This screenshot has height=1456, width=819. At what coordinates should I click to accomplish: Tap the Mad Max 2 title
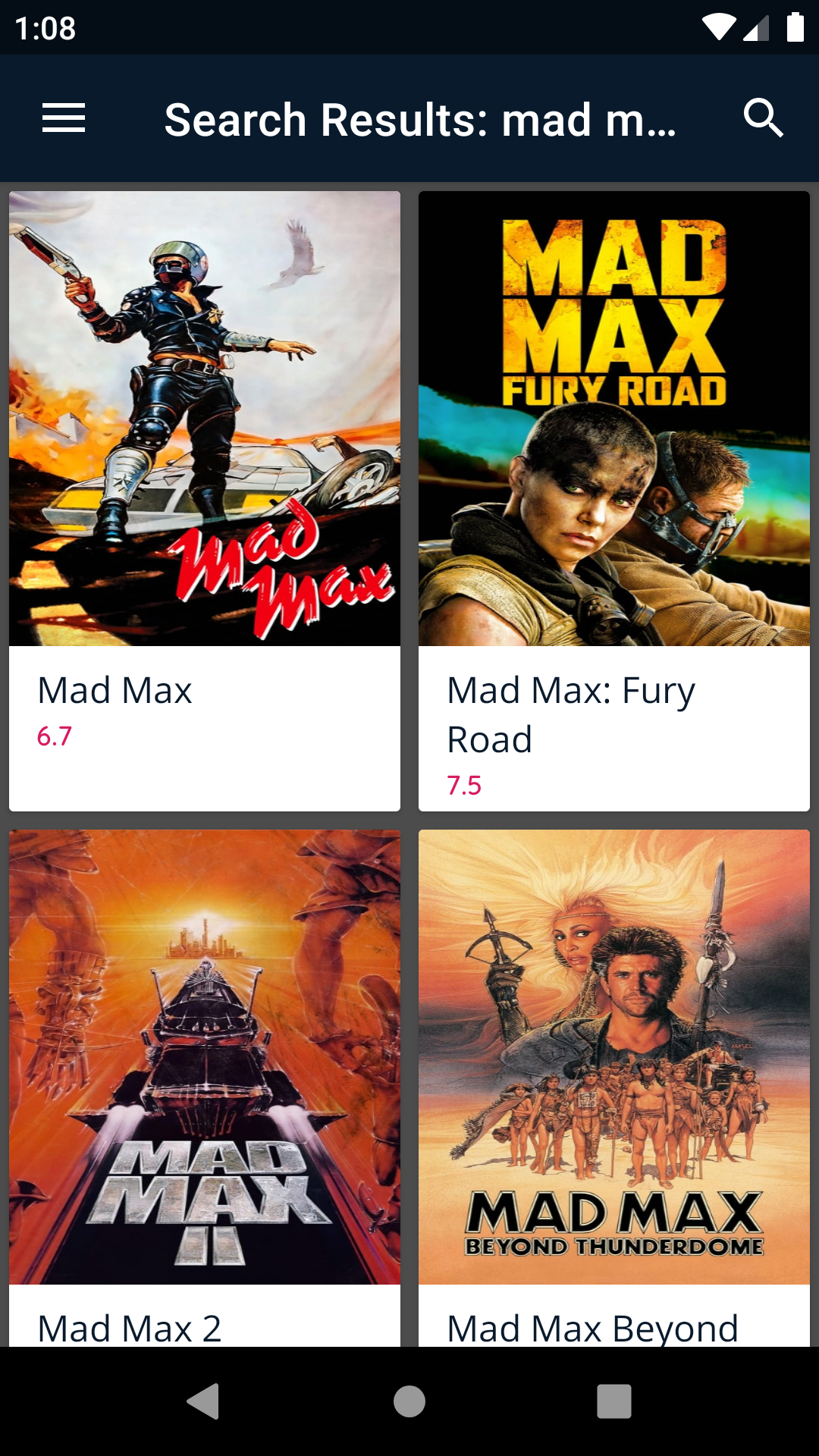pos(130,1328)
